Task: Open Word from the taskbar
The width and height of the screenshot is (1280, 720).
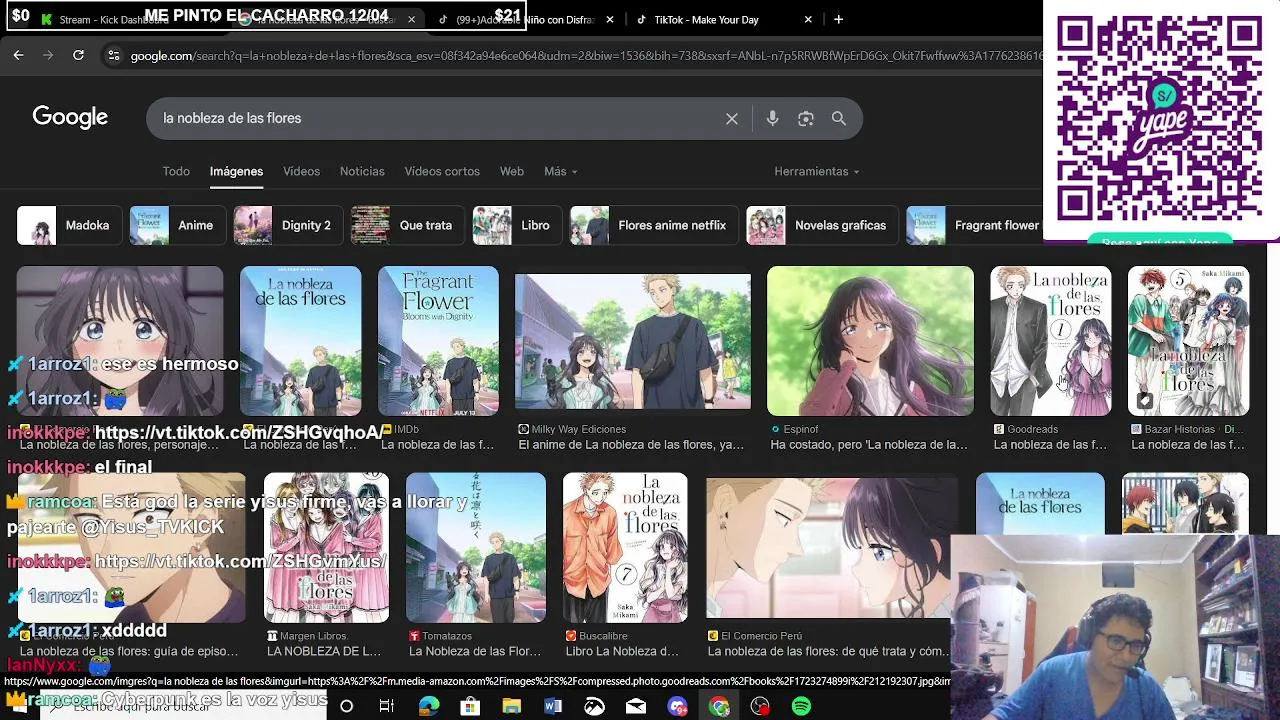Action: click(x=553, y=706)
